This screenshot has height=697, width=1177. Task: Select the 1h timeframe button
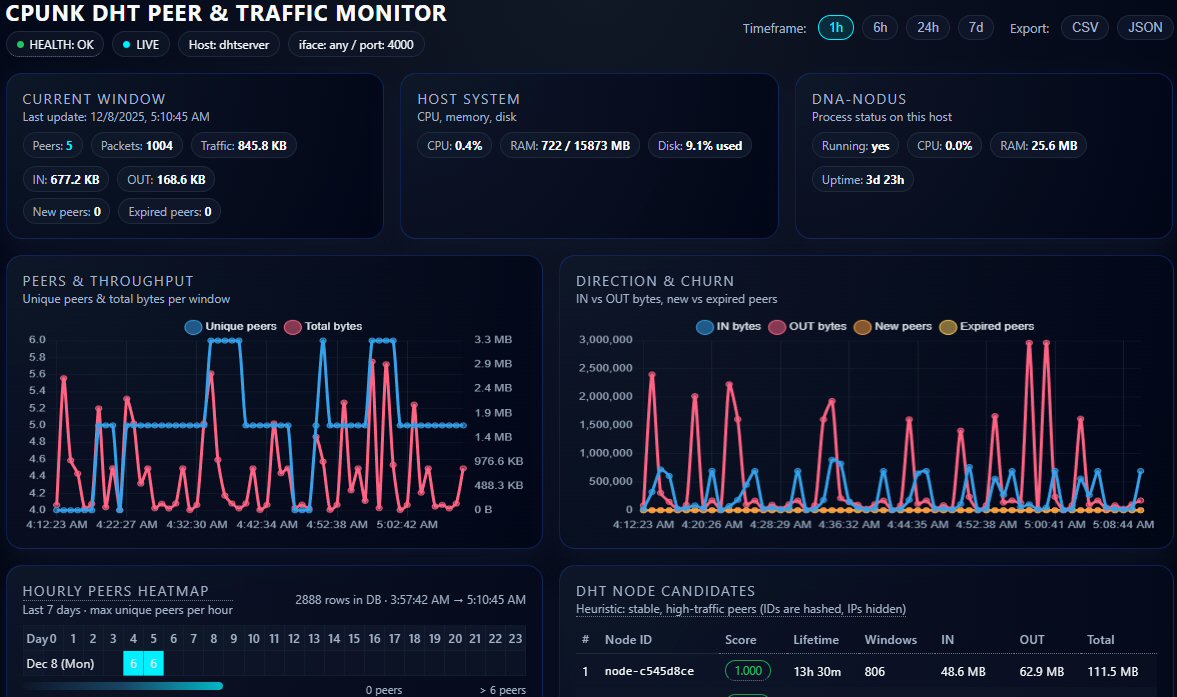tap(835, 28)
